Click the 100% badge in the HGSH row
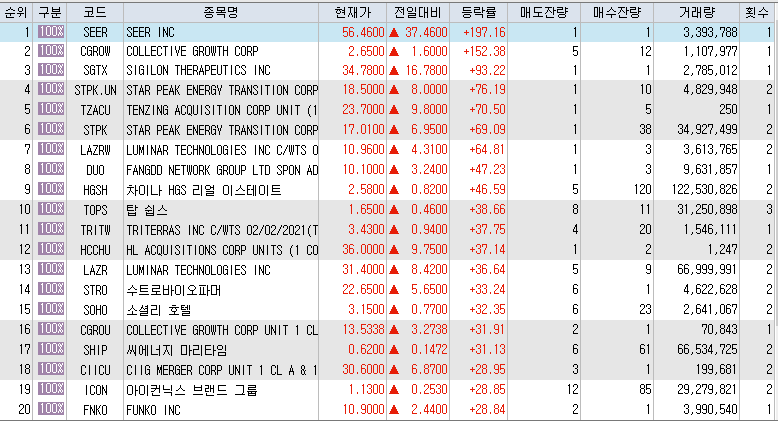 (51, 189)
